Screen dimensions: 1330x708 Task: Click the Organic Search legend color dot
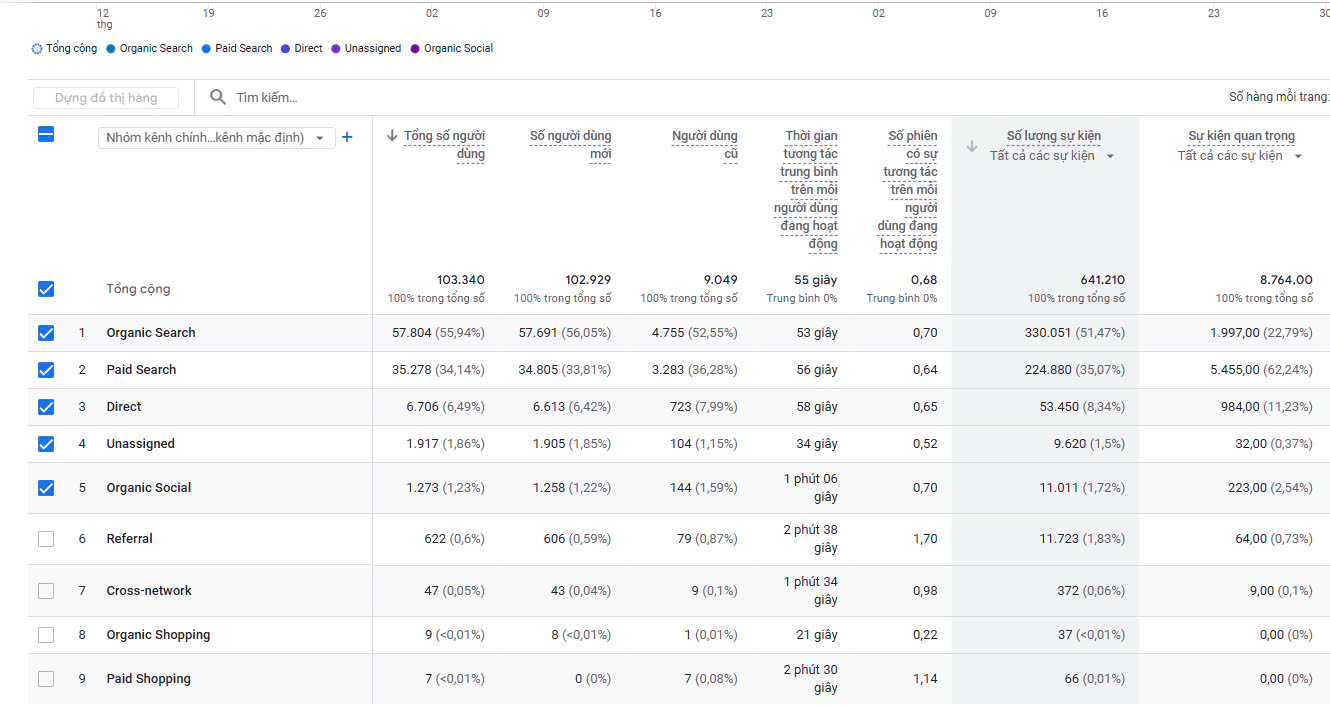pyautogui.click(x=111, y=49)
